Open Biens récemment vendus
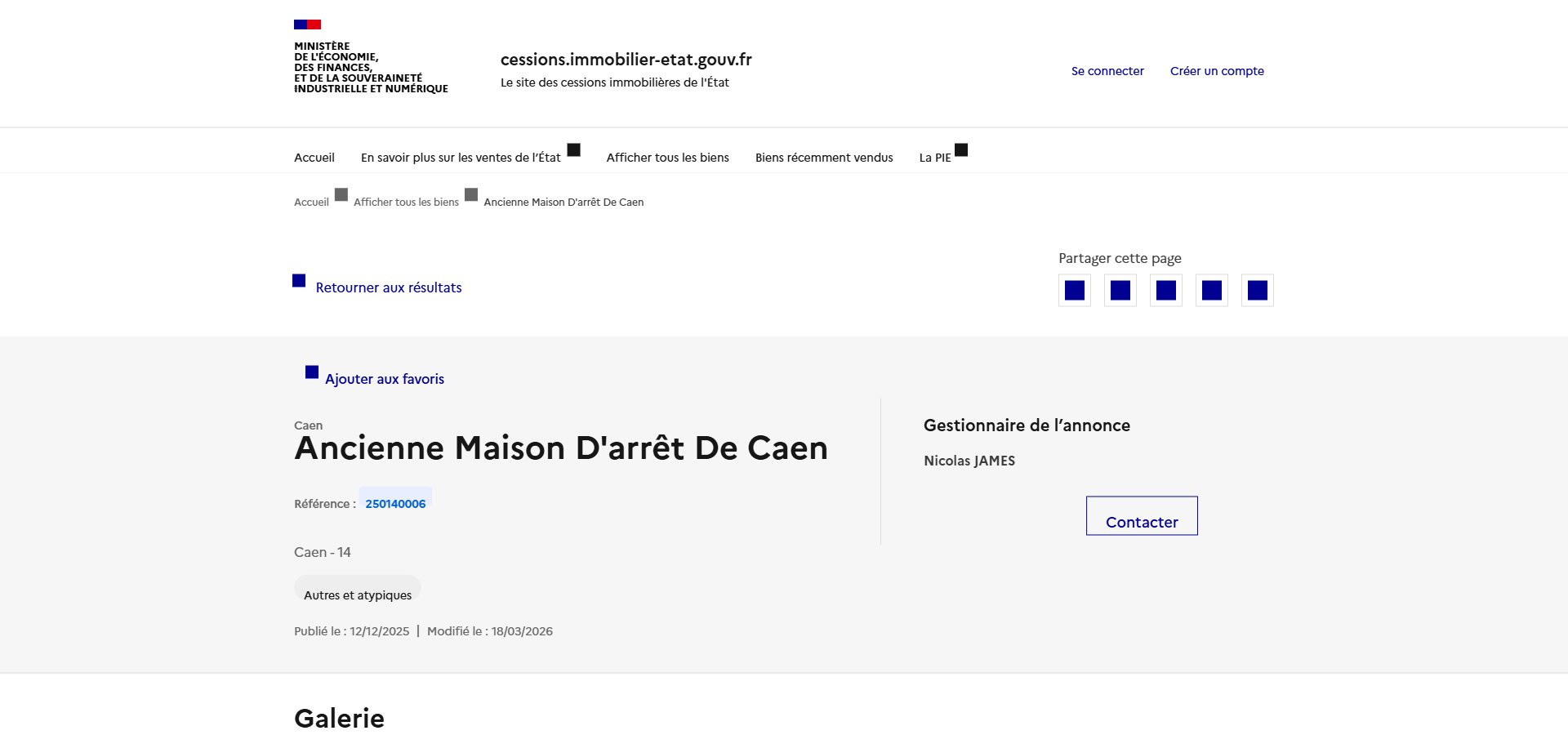This screenshot has height=735, width=1568. click(823, 157)
